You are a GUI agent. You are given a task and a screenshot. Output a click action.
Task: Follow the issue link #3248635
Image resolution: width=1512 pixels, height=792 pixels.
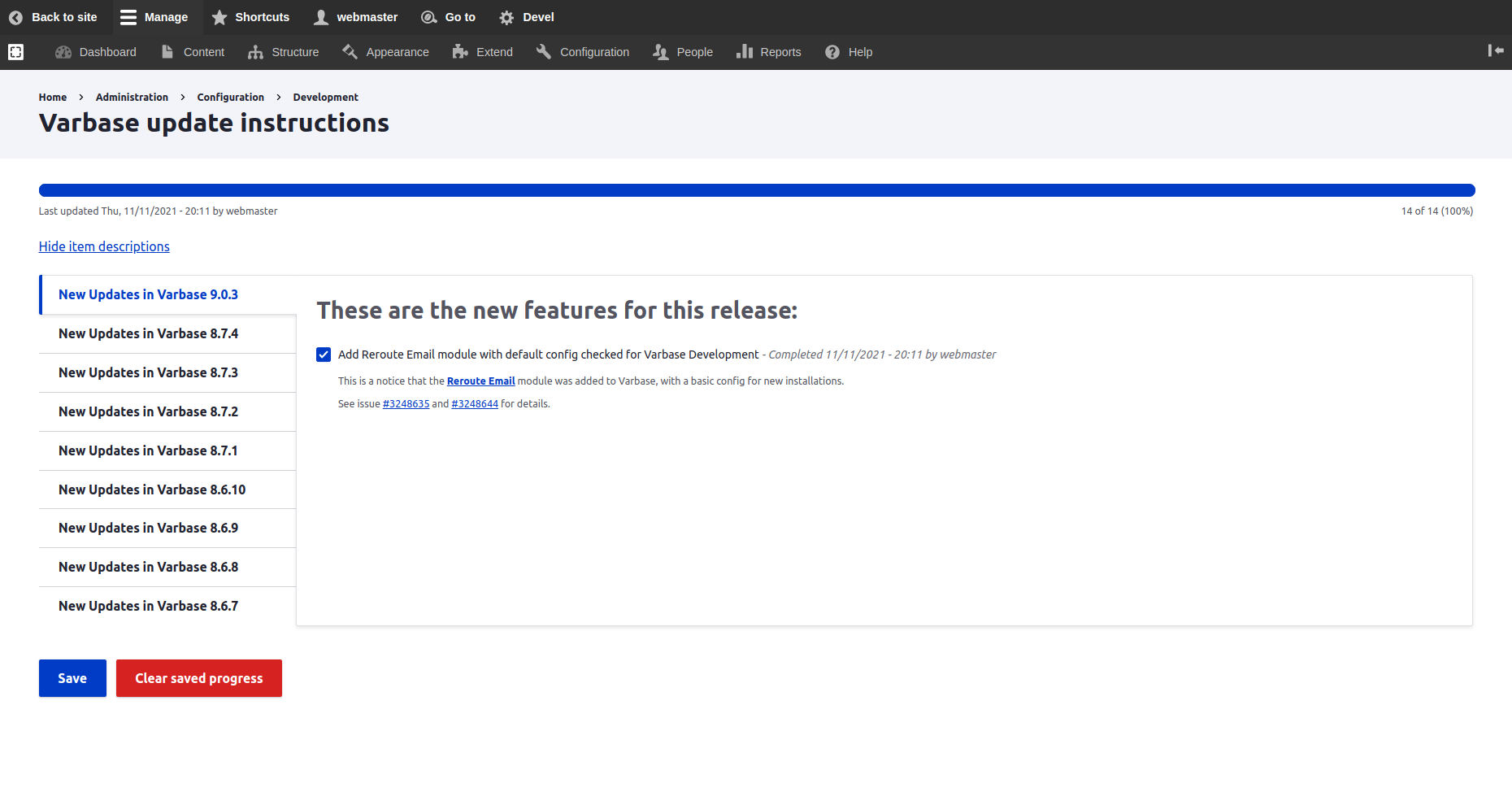pyautogui.click(x=406, y=403)
